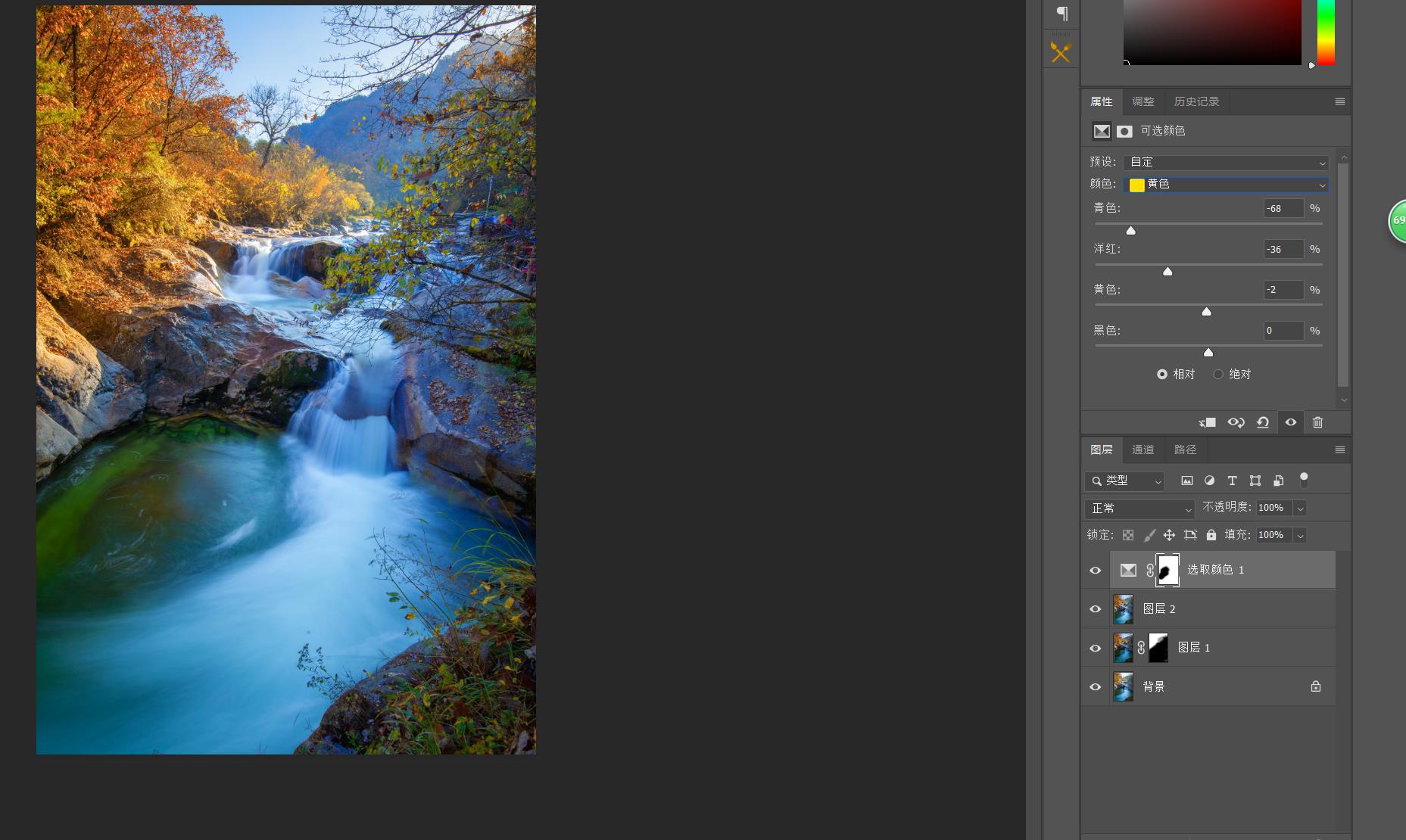Click the 黑色 slider handle
The image size is (1406, 840).
point(1208,352)
